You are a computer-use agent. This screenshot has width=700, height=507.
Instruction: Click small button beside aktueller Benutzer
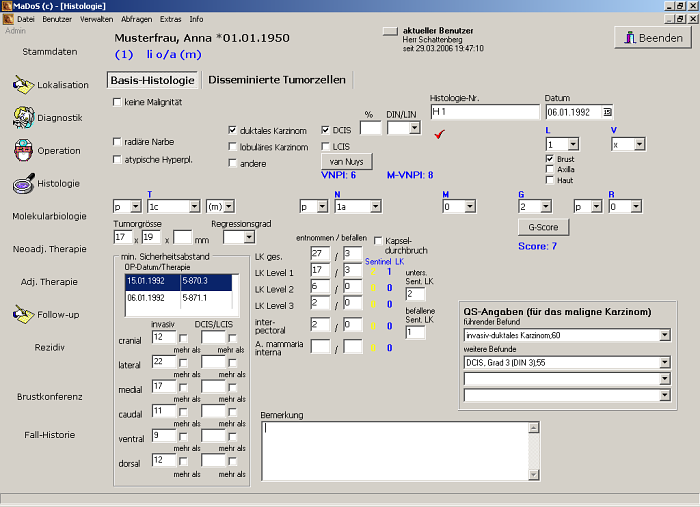(390, 31)
